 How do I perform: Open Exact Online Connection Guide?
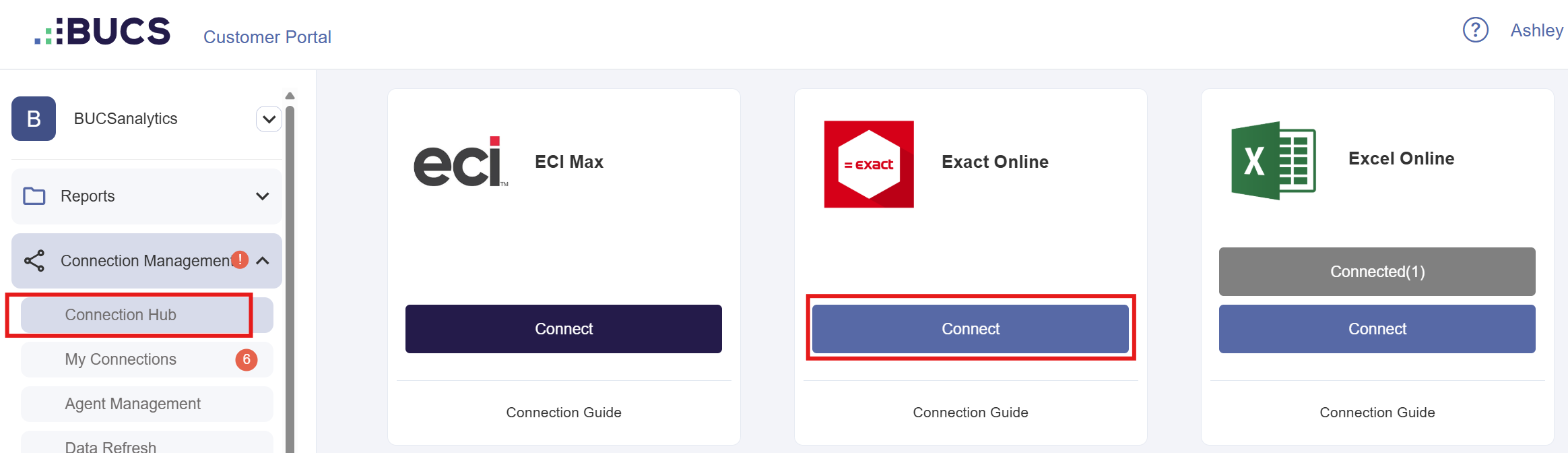point(970,413)
